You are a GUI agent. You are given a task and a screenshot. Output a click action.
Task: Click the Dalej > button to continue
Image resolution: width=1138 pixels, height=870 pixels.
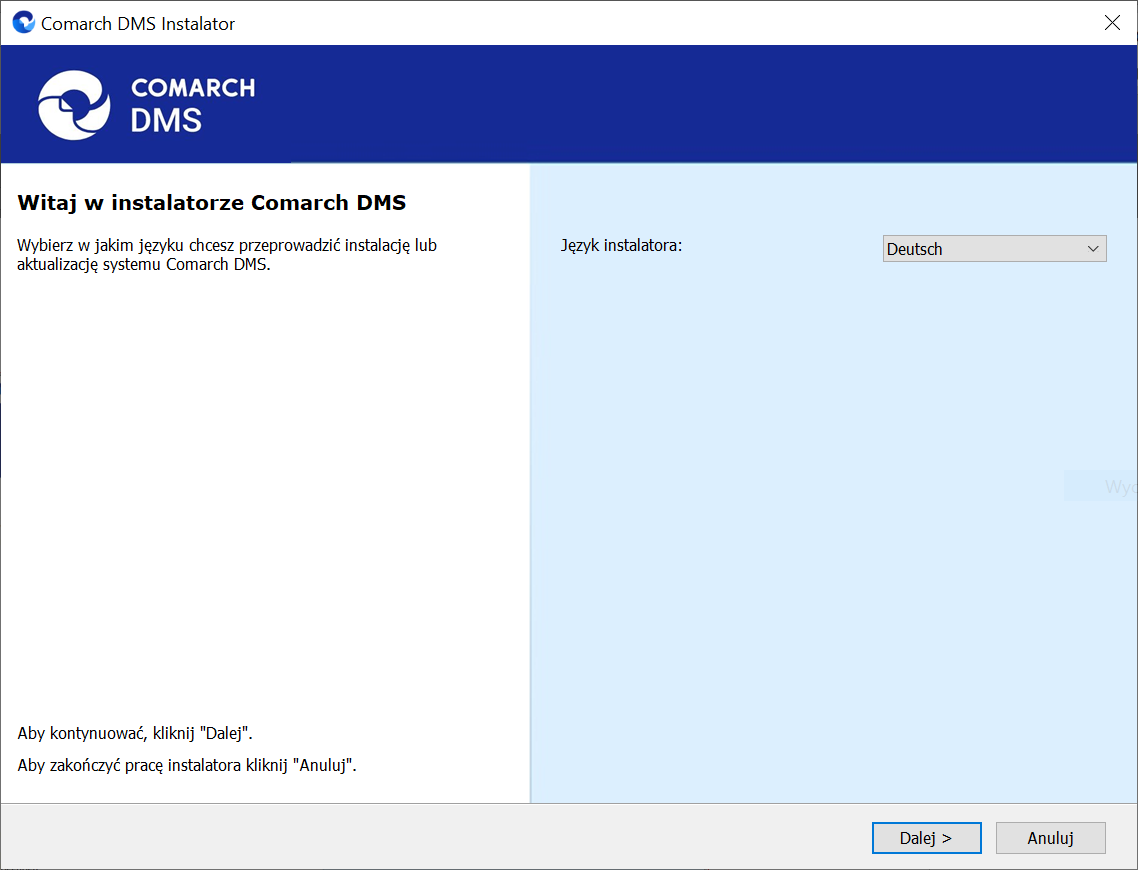click(x=926, y=838)
